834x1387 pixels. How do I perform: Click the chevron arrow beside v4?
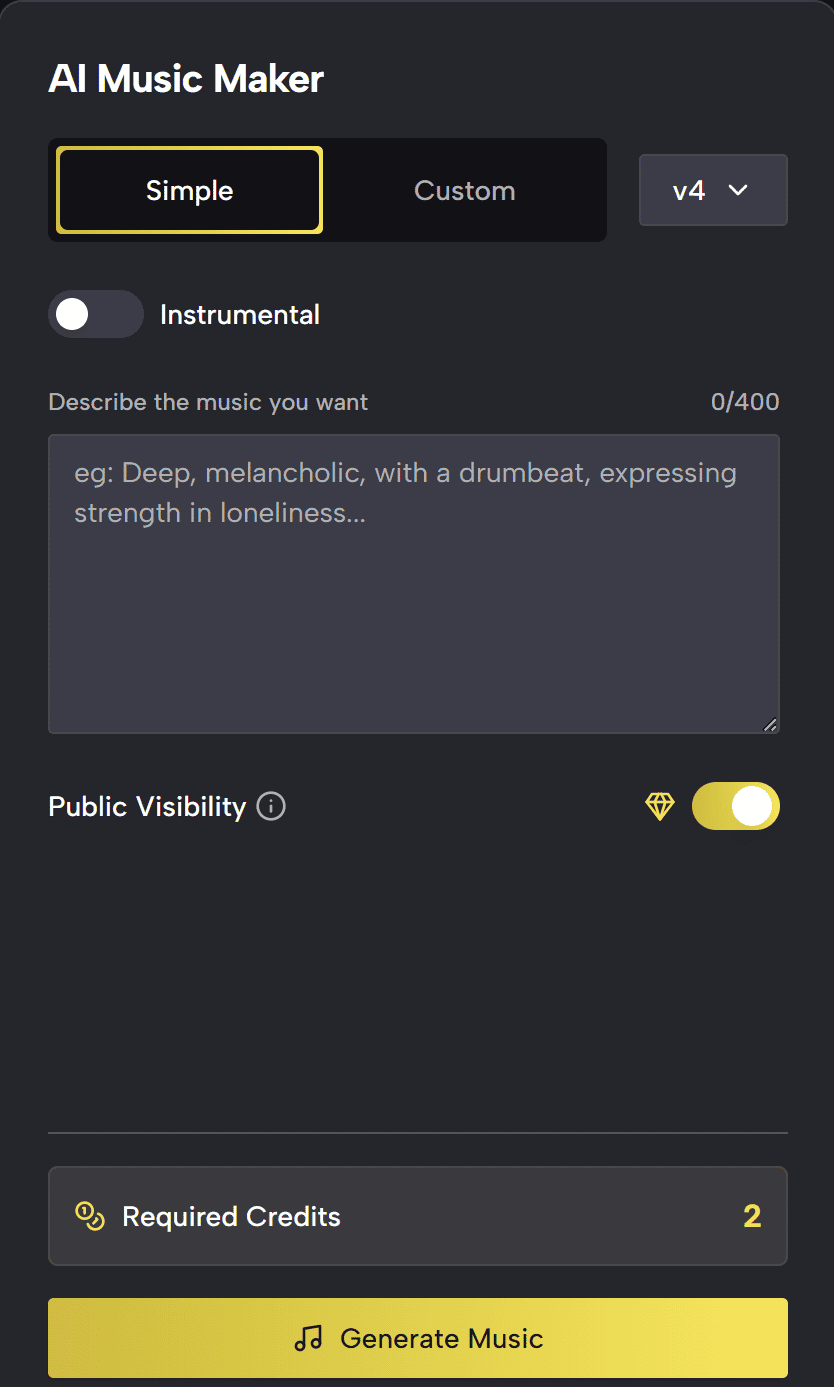[x=738, y=190]
